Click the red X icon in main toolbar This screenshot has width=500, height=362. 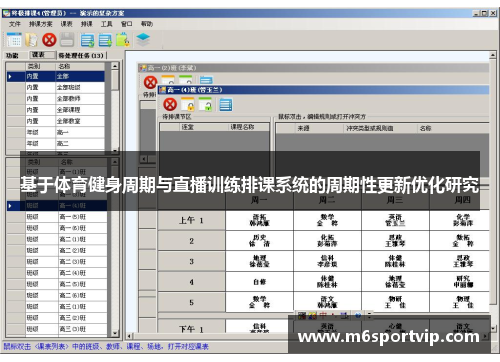point(49,40)
